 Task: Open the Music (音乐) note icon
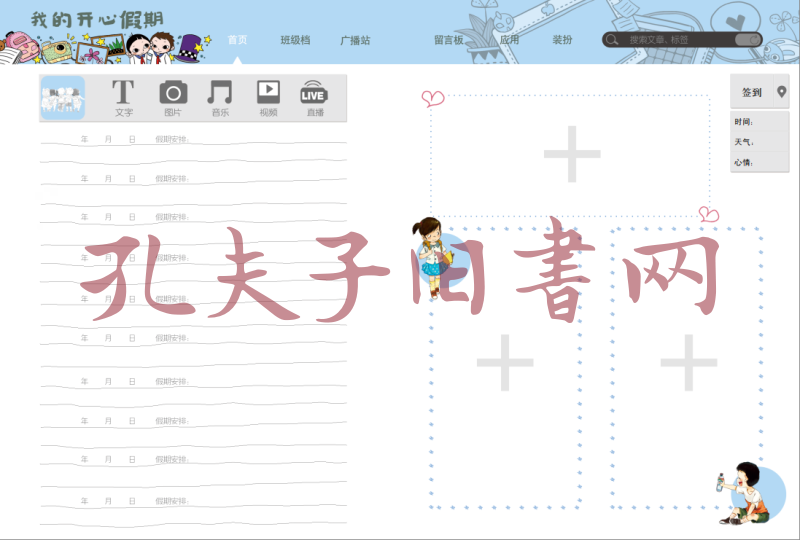tap(220, 97)
